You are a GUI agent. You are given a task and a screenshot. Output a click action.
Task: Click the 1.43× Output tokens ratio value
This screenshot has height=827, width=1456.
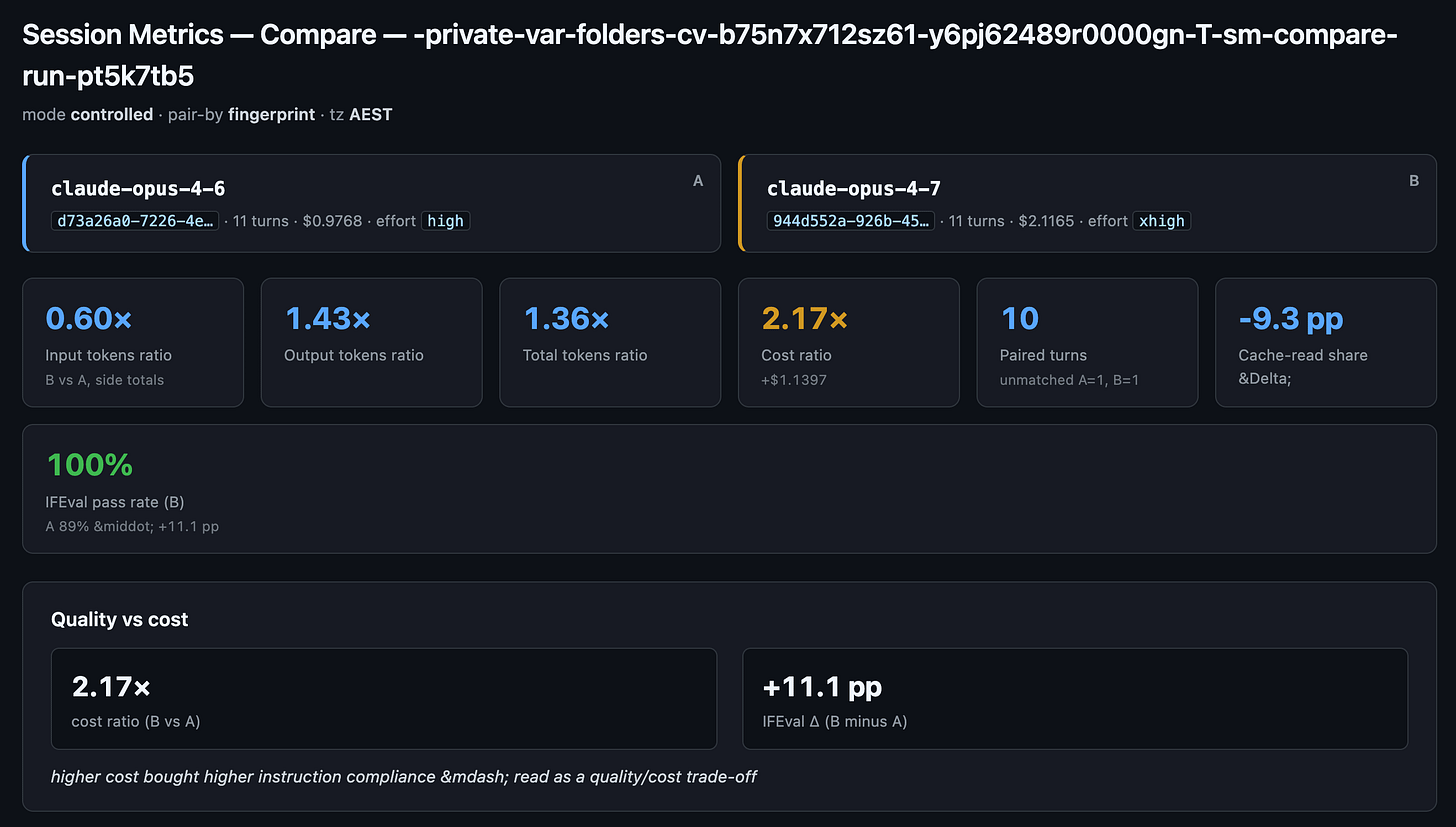point(328,319)
